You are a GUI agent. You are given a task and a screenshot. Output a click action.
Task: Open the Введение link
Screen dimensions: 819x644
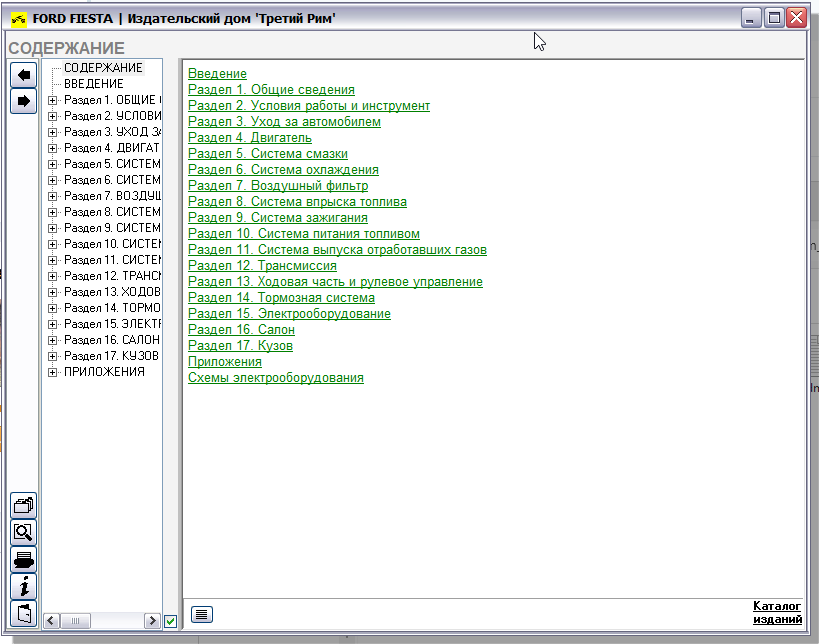[x=217, y=74]
